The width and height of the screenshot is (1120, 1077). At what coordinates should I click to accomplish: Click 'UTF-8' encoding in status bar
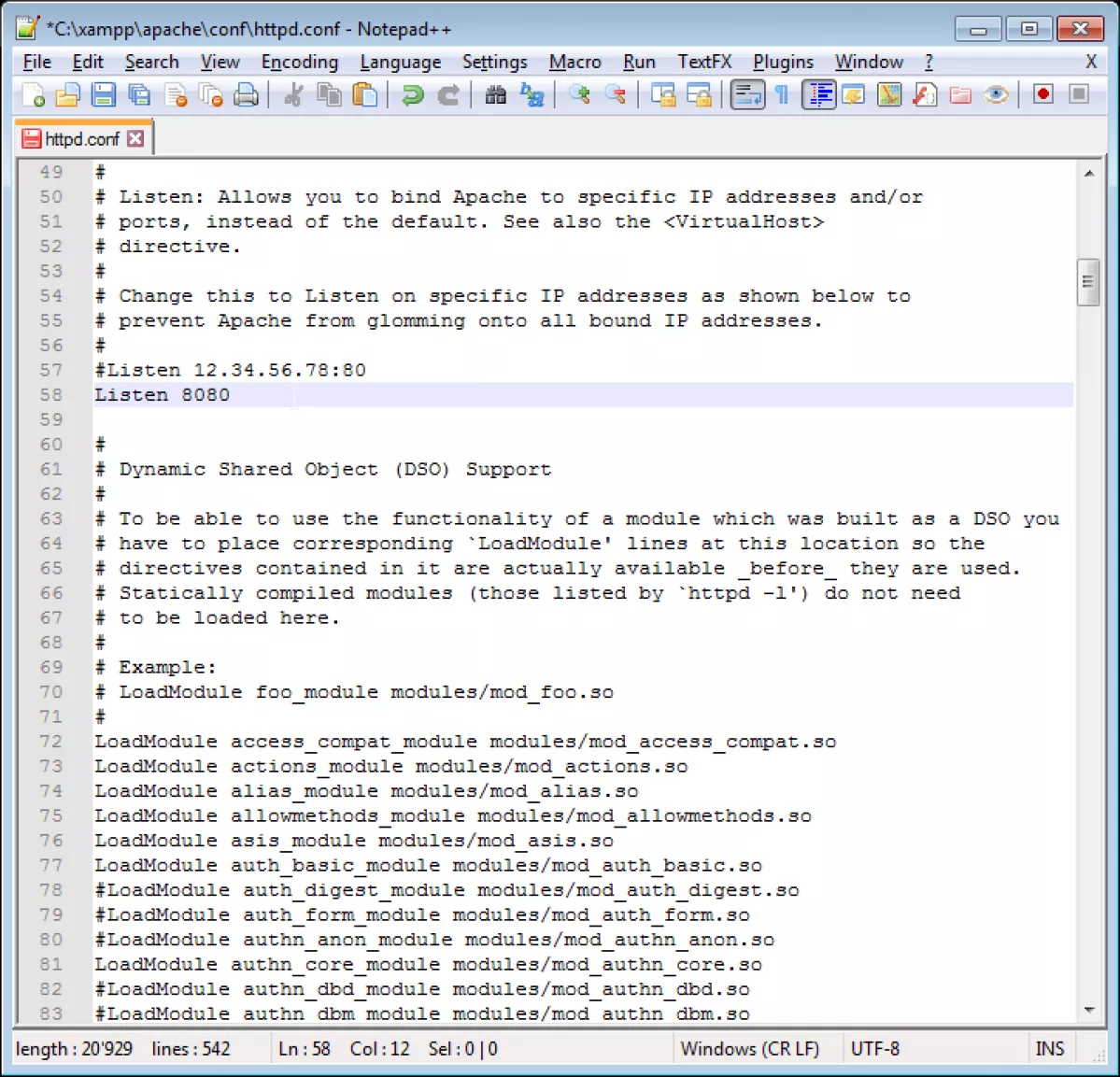(875, 1048)
